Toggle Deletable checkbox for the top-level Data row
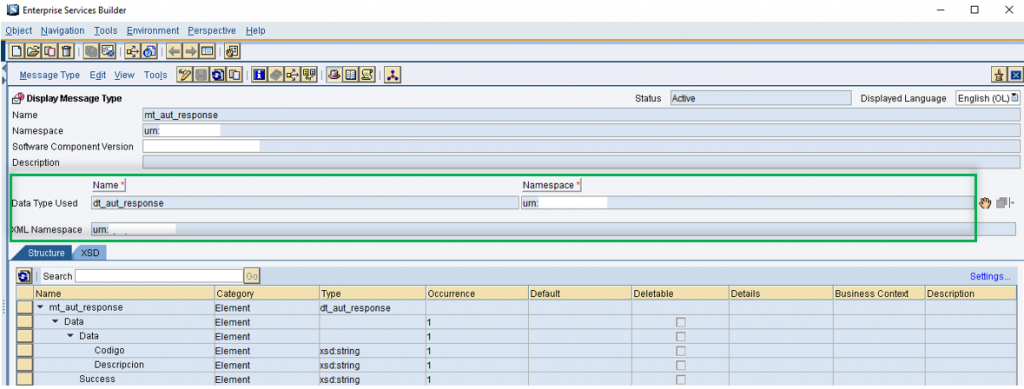The height and width of the screenshot is (389, 1024). pyautogui.click(x=680, y=322)
